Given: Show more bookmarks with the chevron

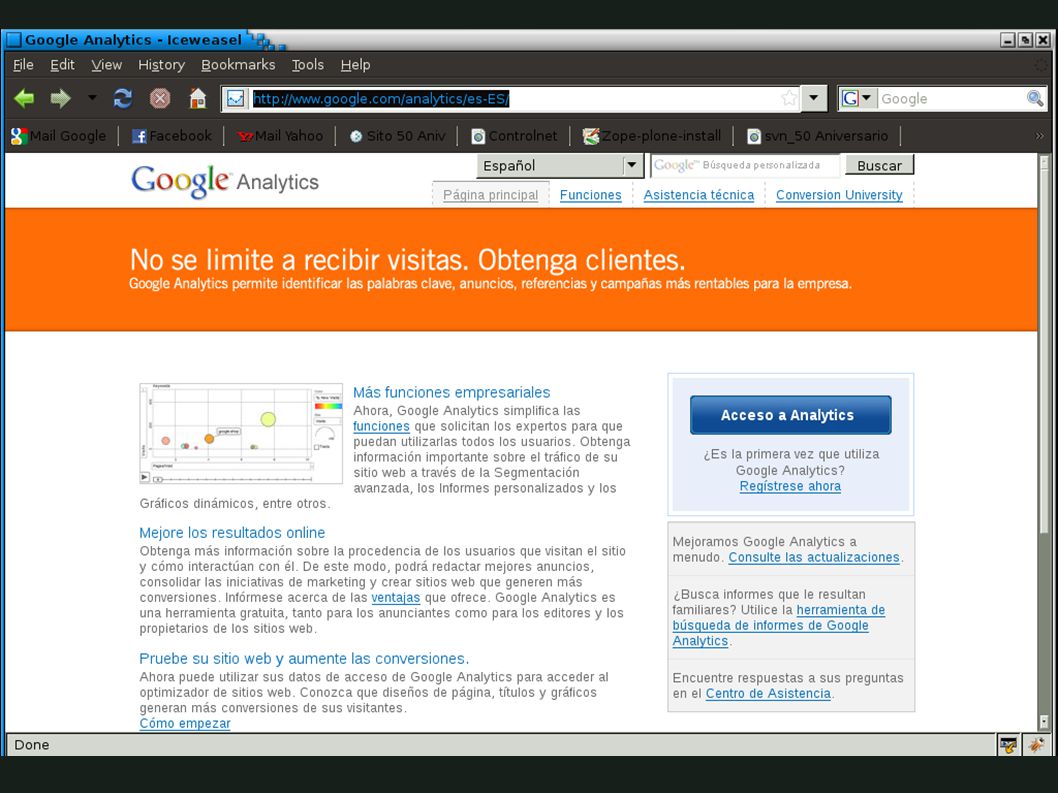Looking at the screenshot, I should point(1039,136).
